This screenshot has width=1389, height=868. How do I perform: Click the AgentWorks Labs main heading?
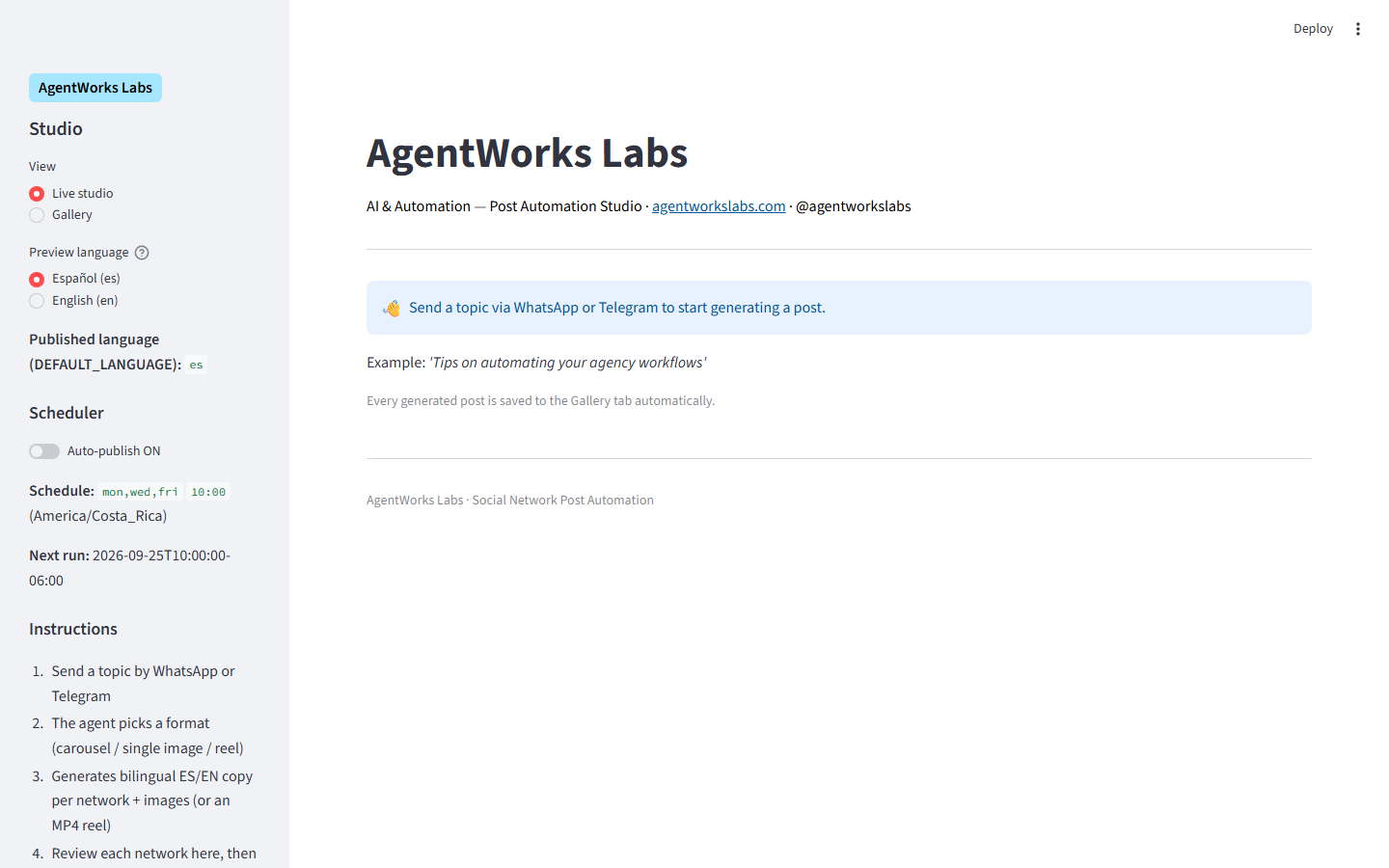pos(527,153)
